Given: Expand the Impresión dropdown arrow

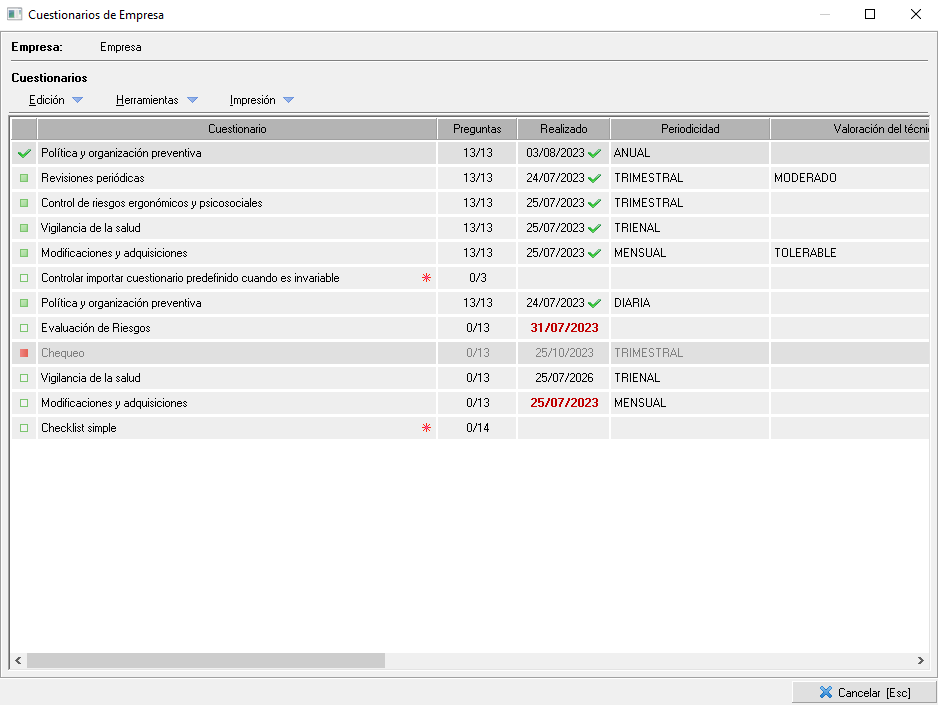Looking at the screenshot, I should point(288,100).
